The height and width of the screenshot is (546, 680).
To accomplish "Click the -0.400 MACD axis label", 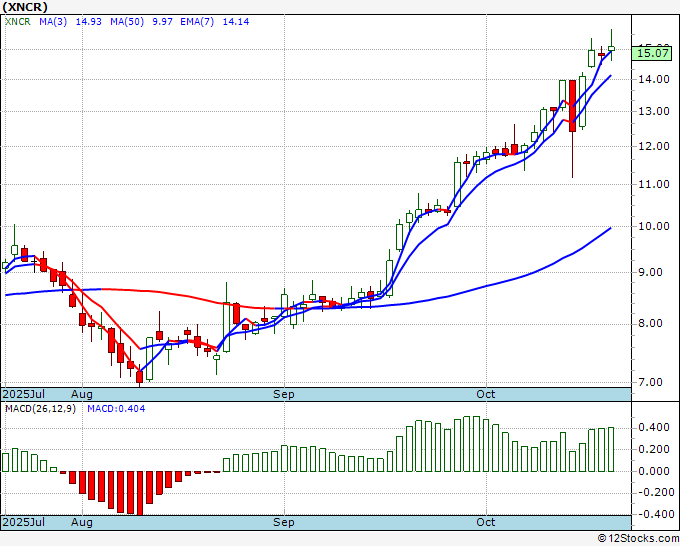I will (x=654, y=514).
